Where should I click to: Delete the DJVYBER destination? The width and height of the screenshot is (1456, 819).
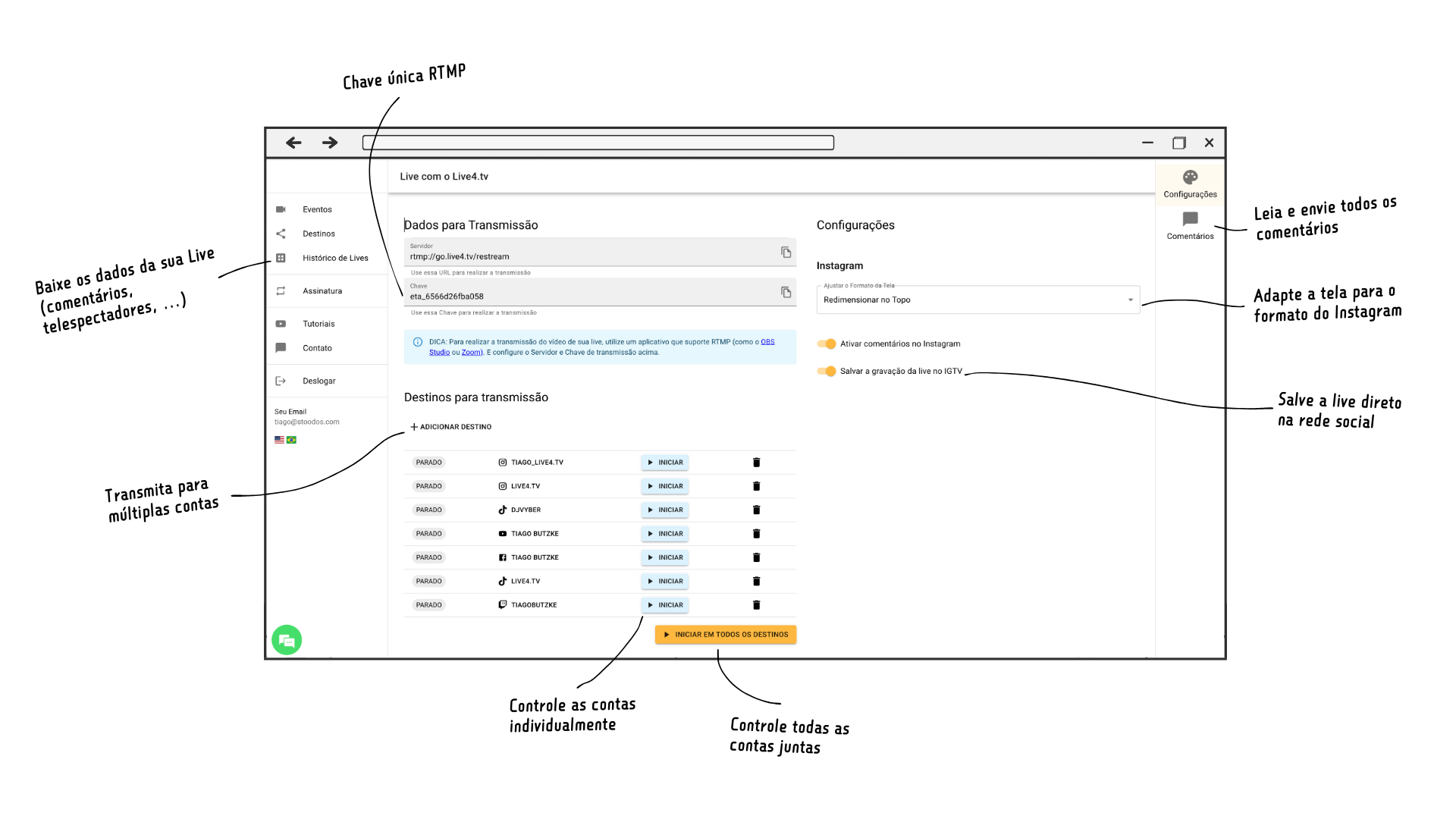(756, 510)
